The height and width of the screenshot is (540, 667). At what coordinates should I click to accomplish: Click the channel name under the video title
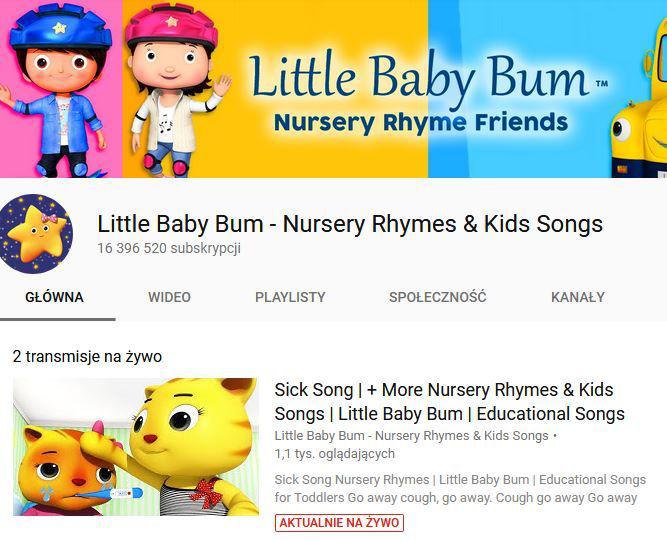pyautogui.click(x=411, y=436)
